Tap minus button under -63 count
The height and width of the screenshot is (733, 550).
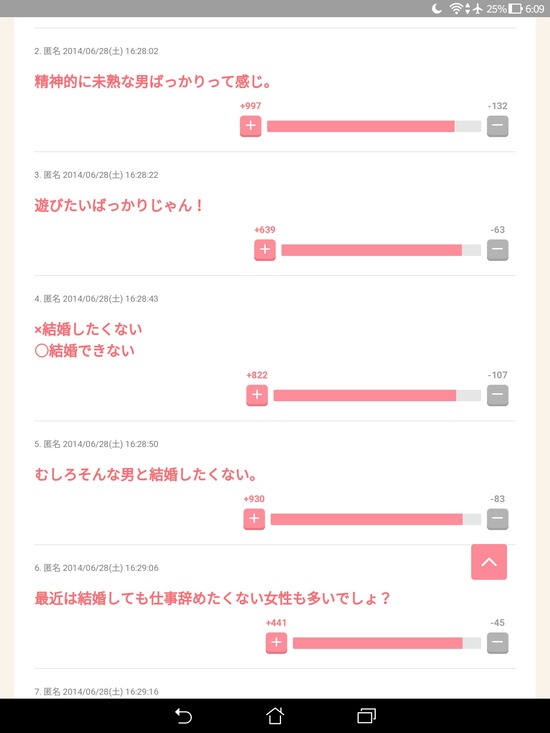[497, 250]
